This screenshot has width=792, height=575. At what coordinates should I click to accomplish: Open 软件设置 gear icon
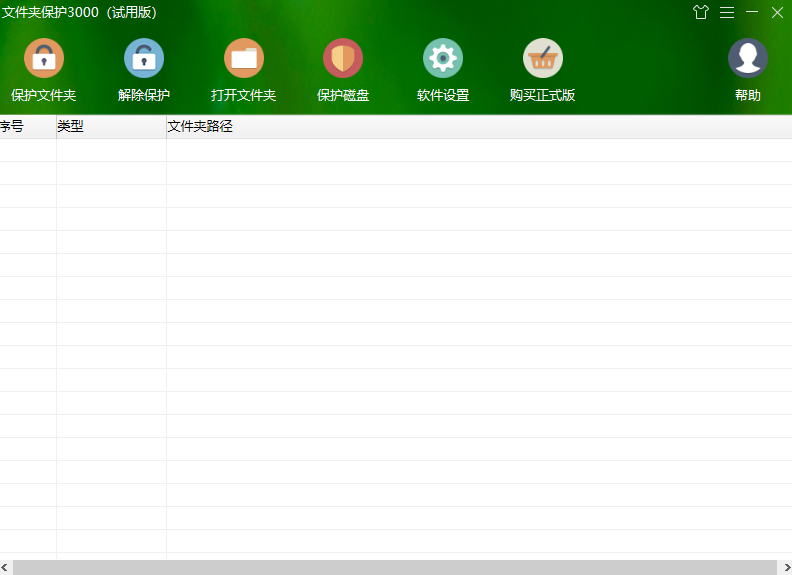443,59
